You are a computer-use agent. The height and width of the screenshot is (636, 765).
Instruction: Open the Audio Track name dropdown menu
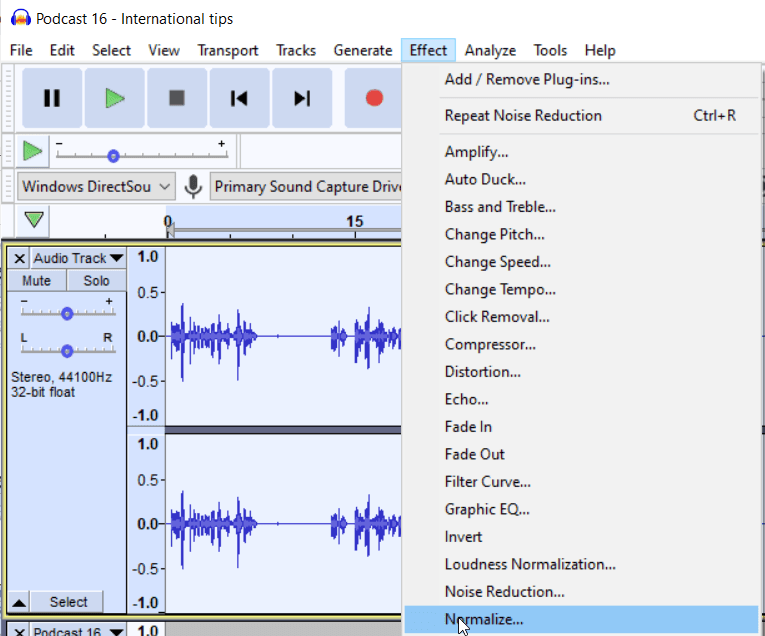pyautogui.click(x=77, y=258)
